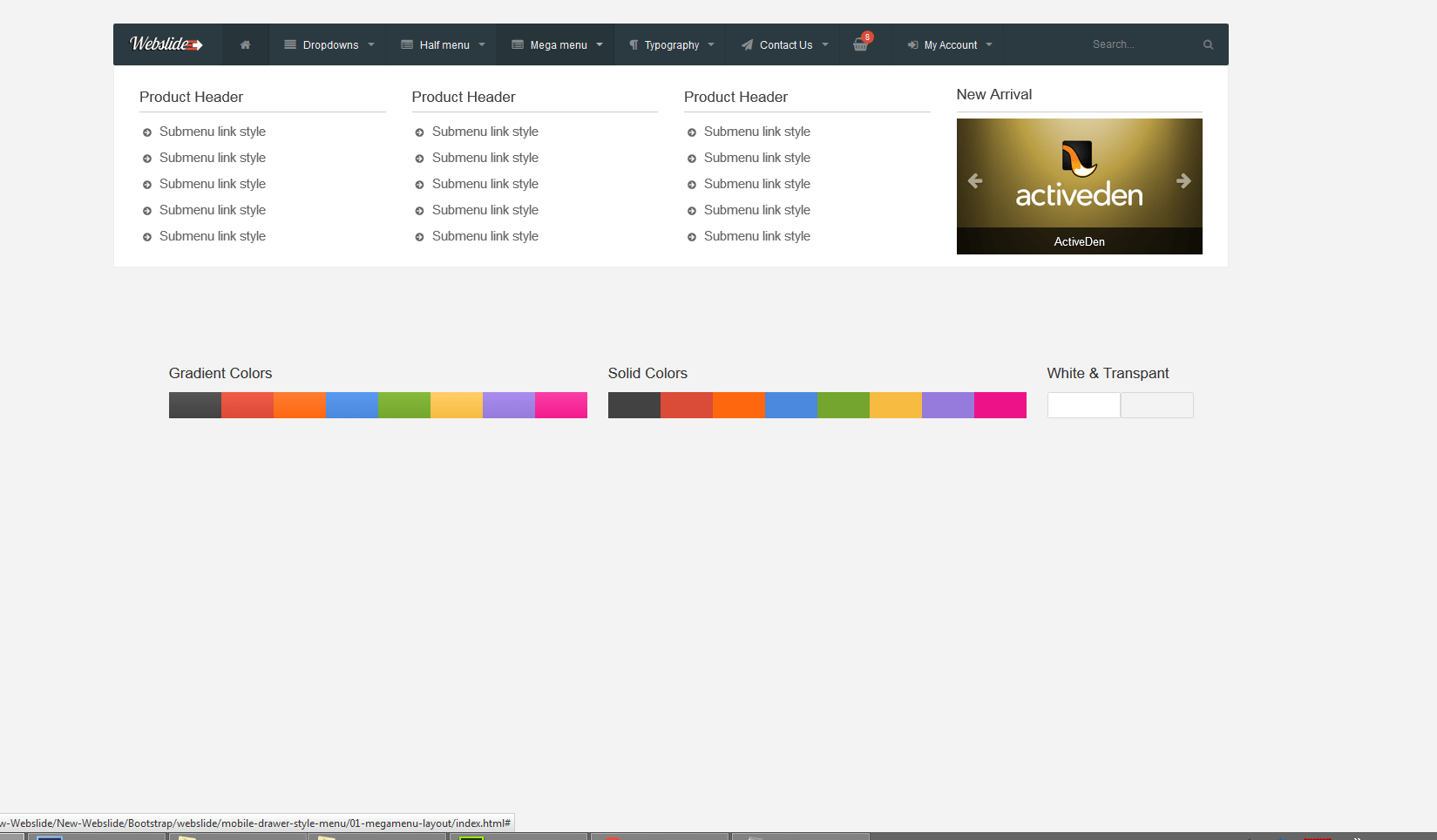Viewport: 1437px width, 840px height.
Task: Click the Mega menu panel icon
Action: (x=518, y=44)
